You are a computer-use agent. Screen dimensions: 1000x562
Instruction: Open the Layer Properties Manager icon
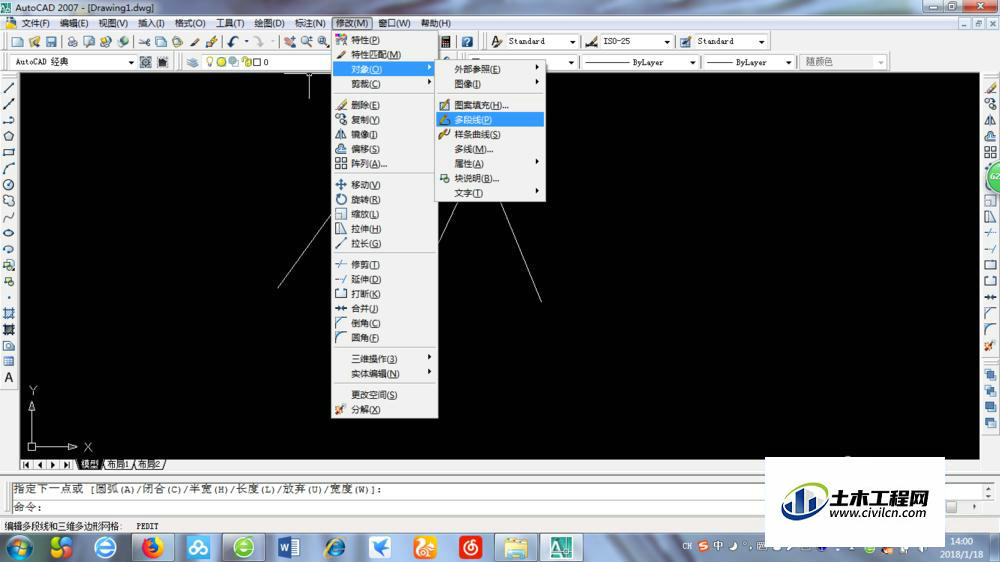[193, 62]
